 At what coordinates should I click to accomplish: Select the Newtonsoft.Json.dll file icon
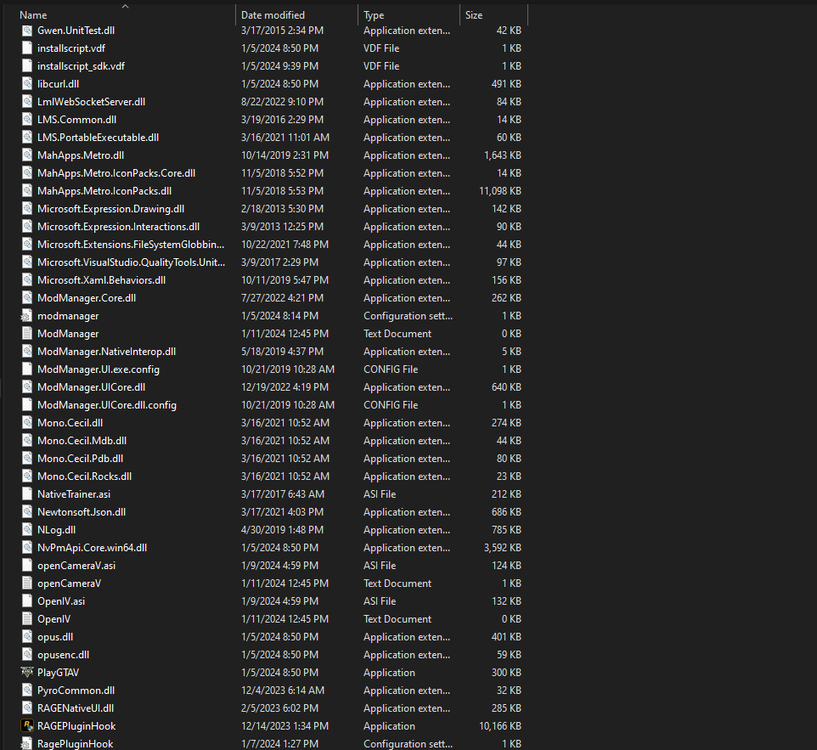click(x=27, y=511)
